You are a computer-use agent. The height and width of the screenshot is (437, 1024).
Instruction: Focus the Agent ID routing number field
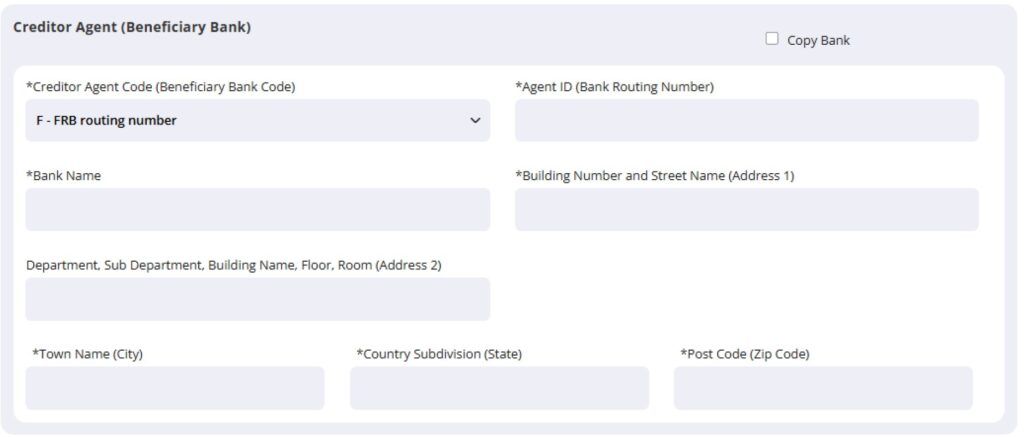pos(746,120)
